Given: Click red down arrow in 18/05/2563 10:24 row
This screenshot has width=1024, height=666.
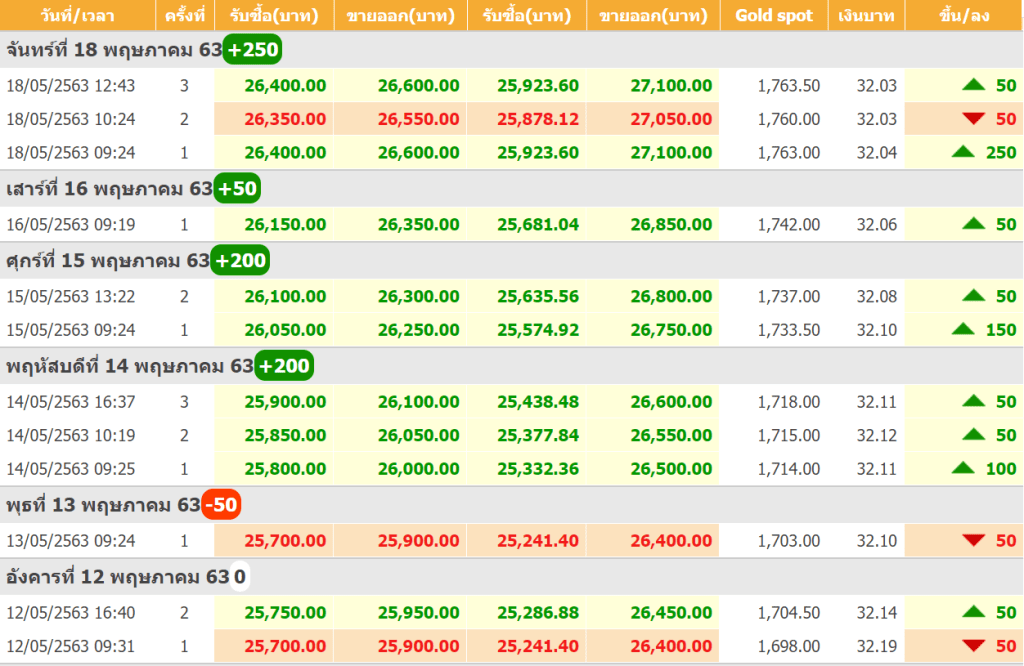Looking at the screenshot, I should click(975, 120).
